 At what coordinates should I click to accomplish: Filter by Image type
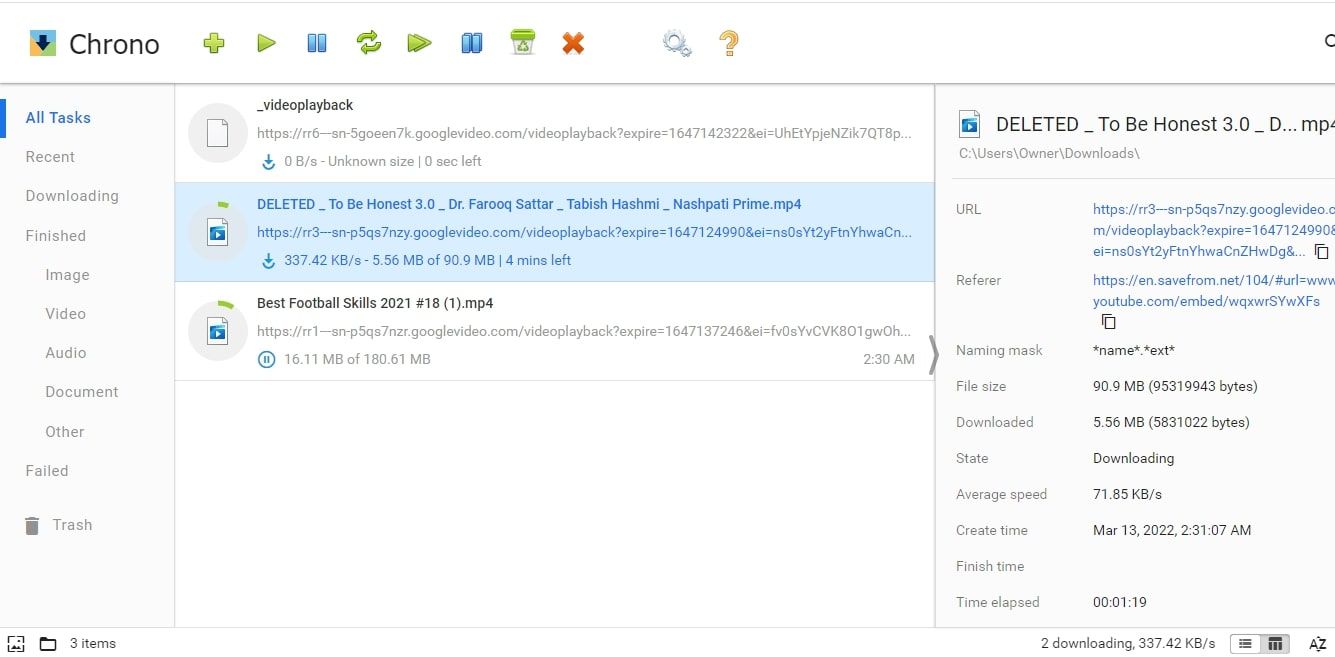point(67,275)
